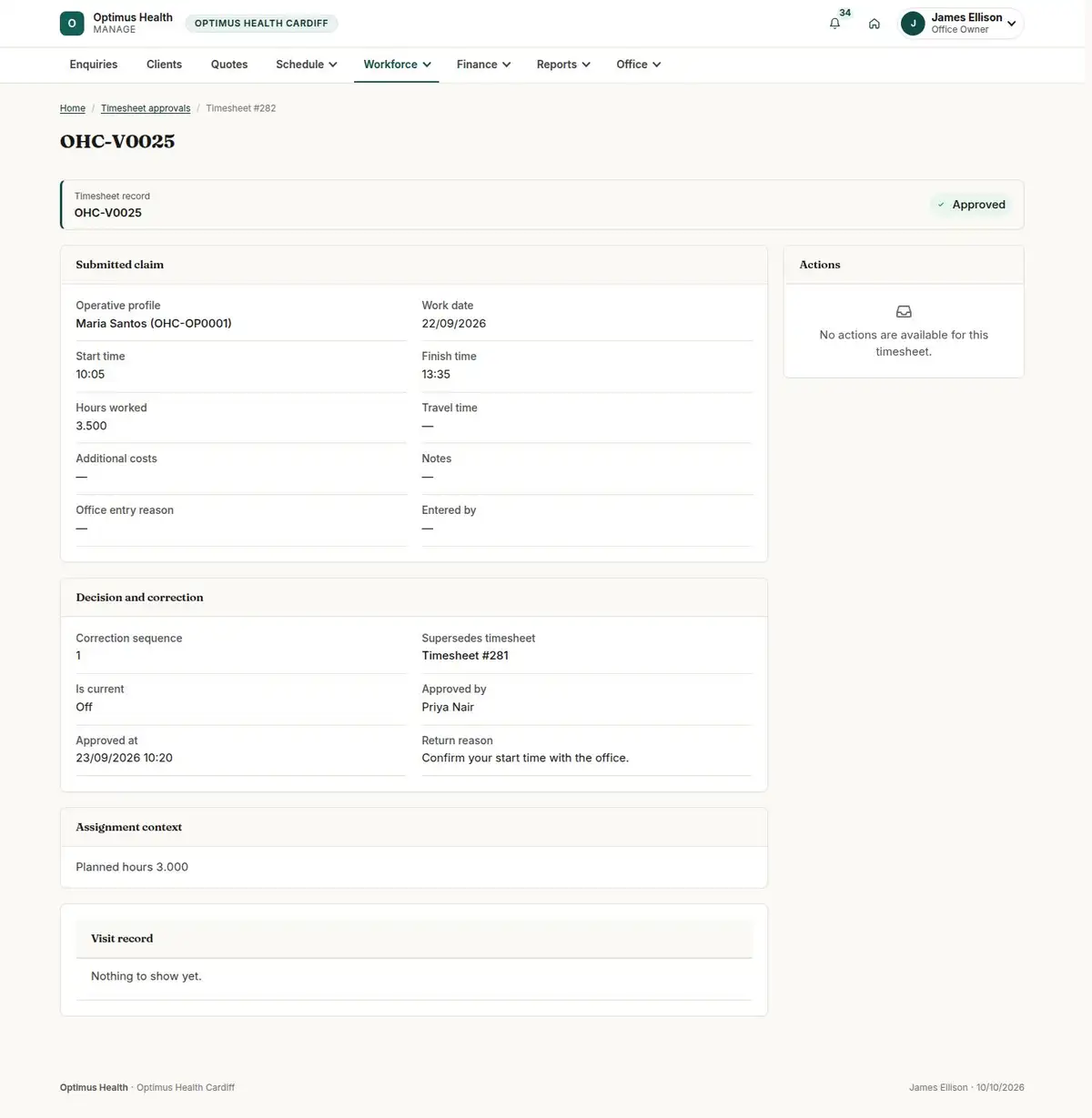The height and width of the screenshot is (1118, 1092).
Task: Click James Ellison's avatar circle
Action: (x=913, y=24)
